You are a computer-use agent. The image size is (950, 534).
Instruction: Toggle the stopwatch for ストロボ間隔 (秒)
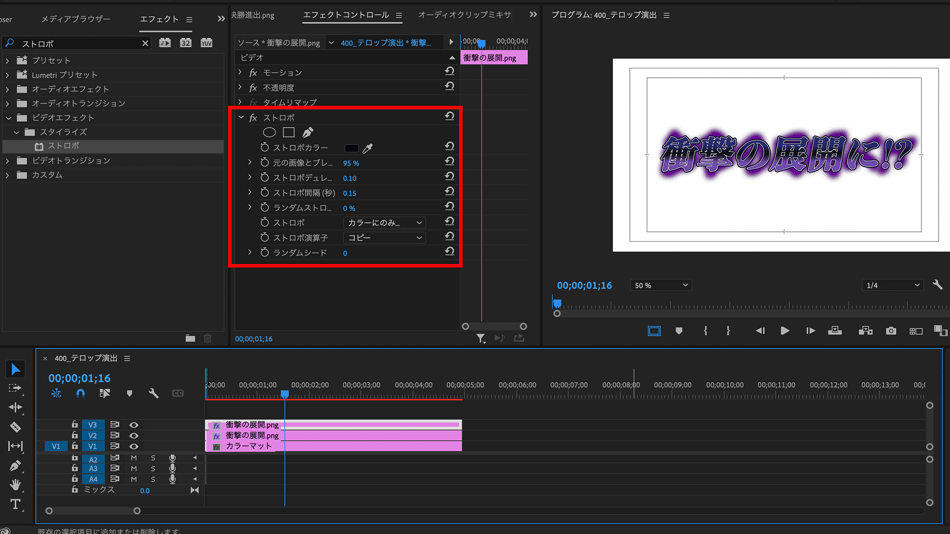pyautogui.click(x=265, y=193)
